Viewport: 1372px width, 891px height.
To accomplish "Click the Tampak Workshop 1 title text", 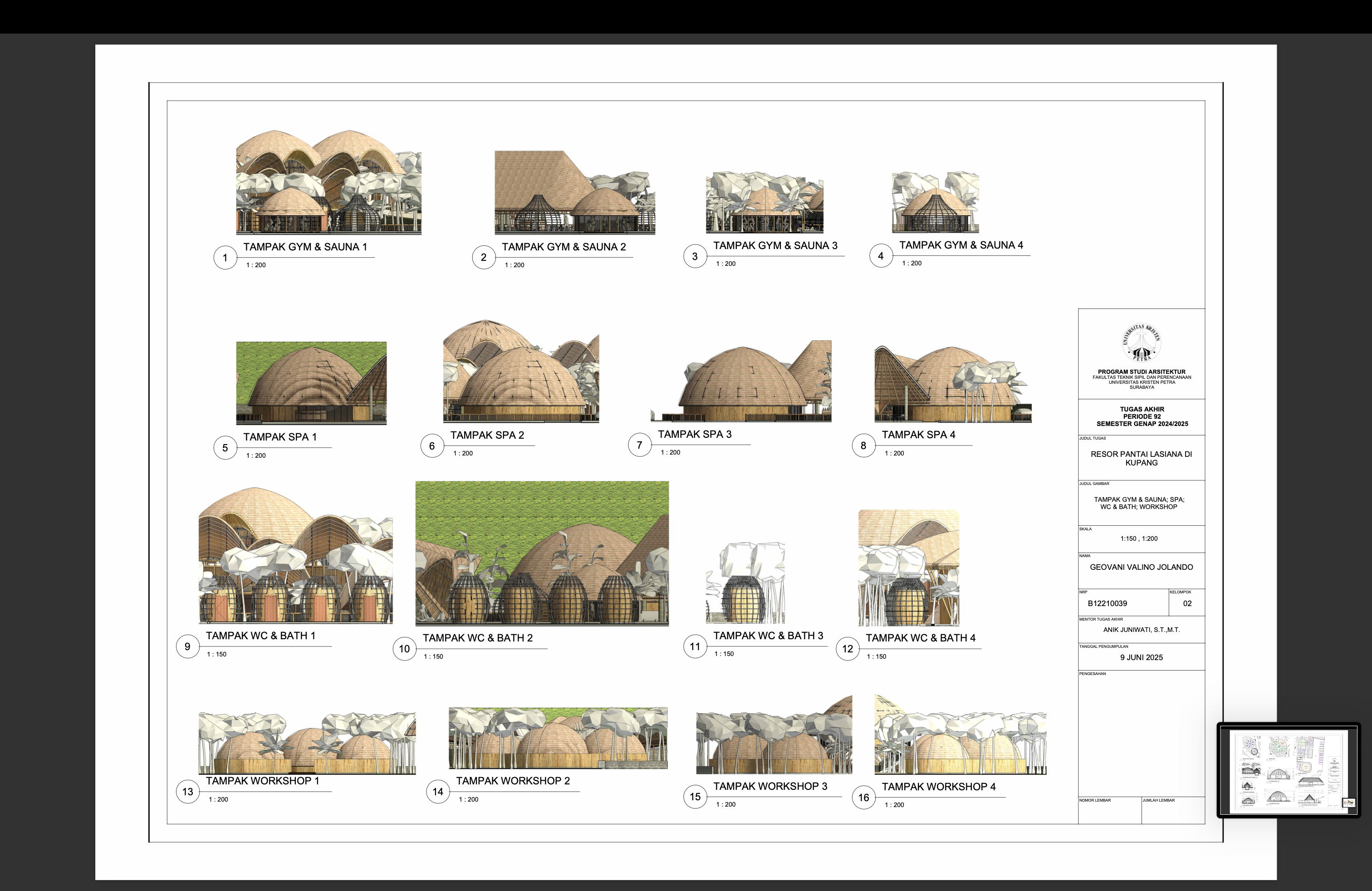I will (262, 781).
